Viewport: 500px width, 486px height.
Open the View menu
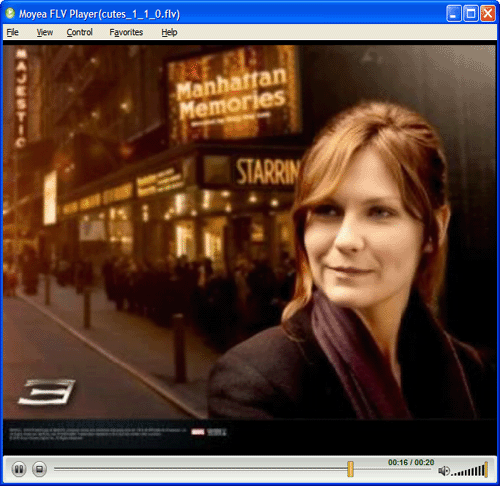pyautogui.click(x=45, y=32)
